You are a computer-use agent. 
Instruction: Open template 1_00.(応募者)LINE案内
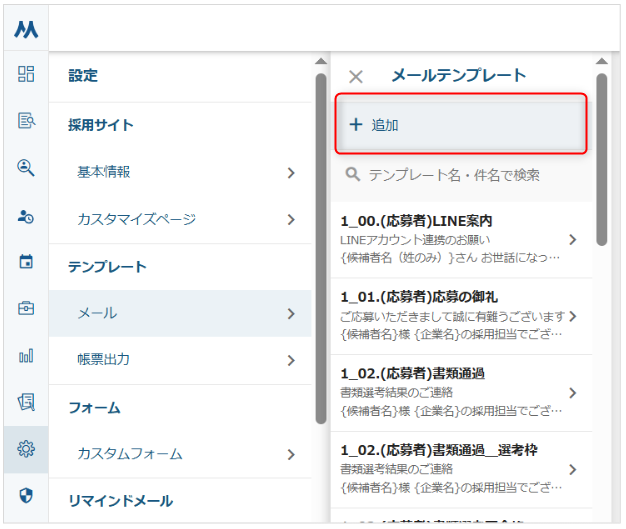coord(460,239)
